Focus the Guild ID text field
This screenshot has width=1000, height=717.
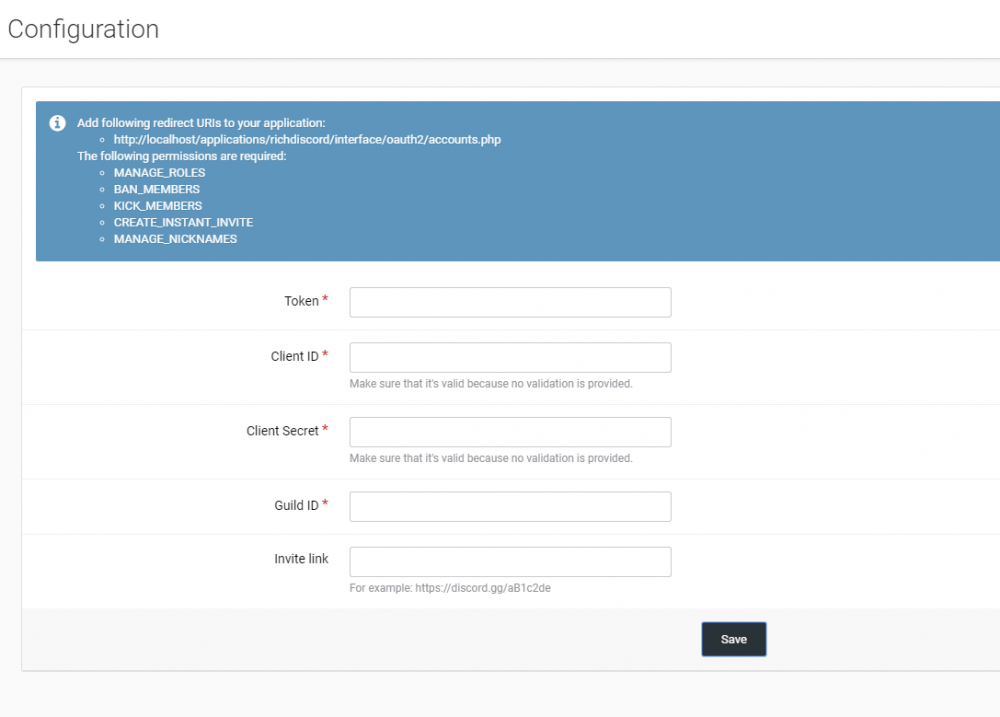(x=510, y=507)
